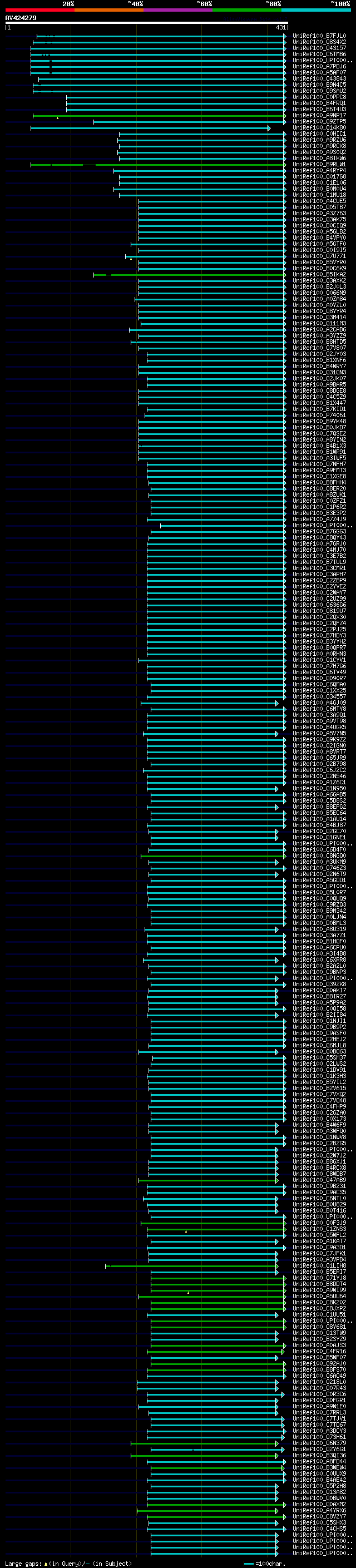Select the UniRef100_C1XX25 label
This screenshot has width=356, height=1568.
319,690
